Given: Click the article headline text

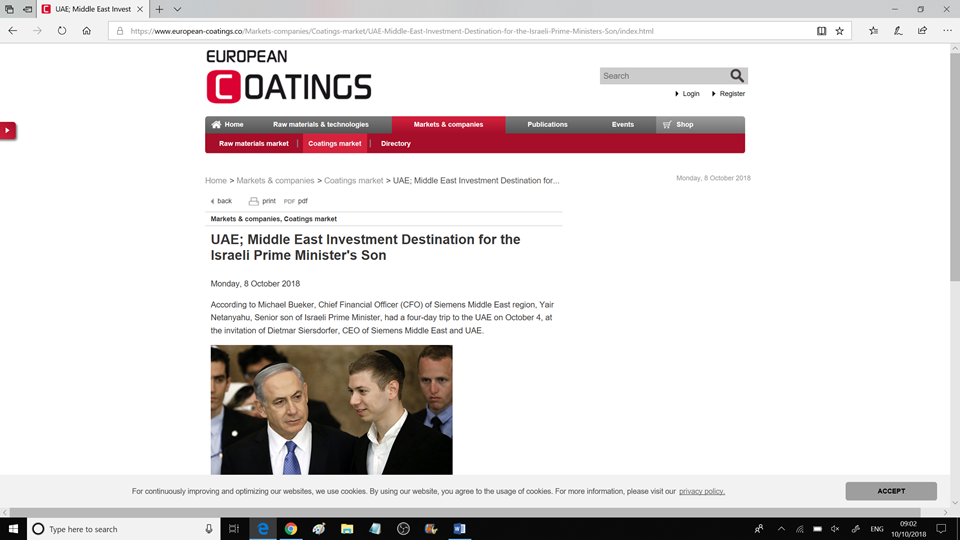Looking at the screenshot, I should 366,247.
